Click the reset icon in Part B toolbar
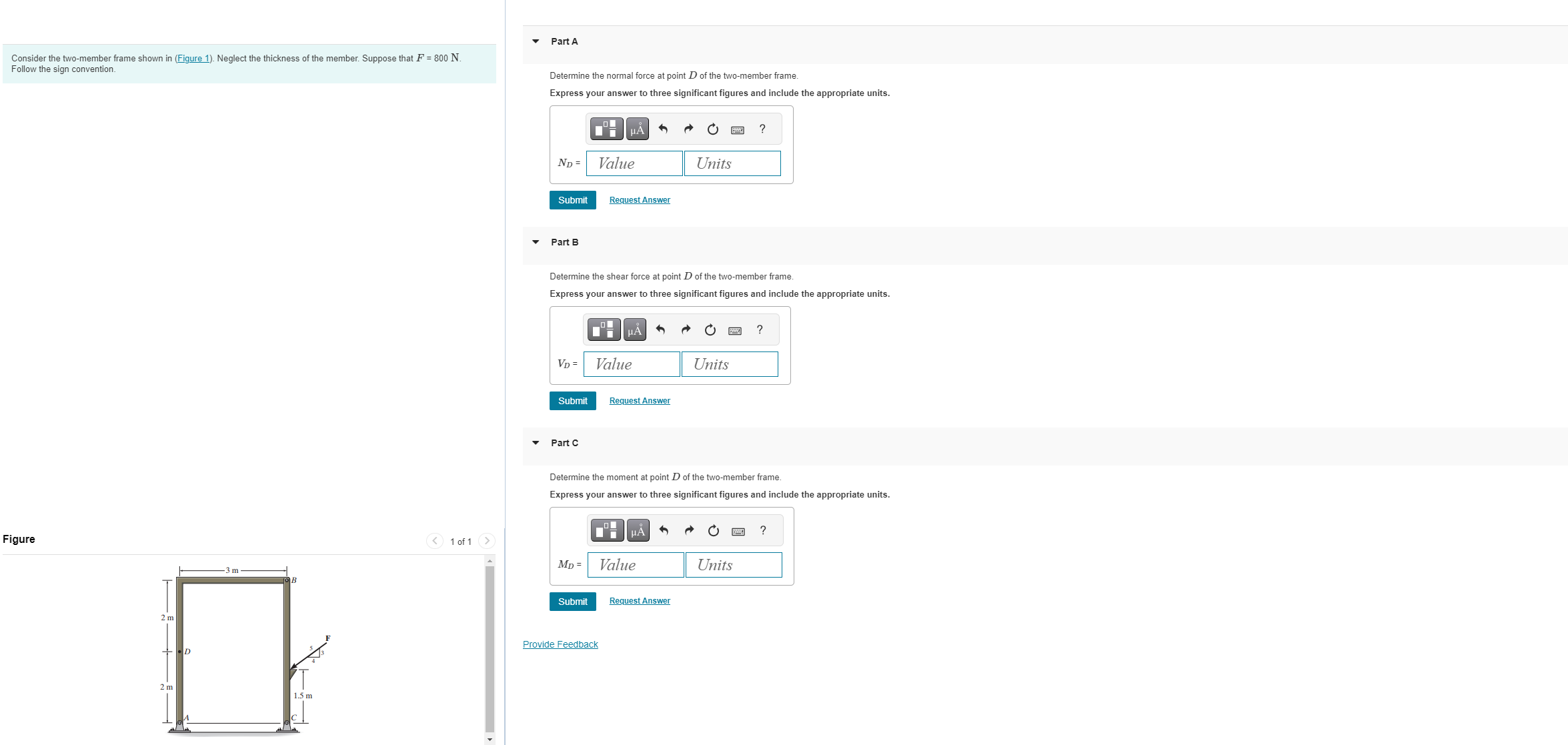Screen dimensions: 1568x745 pyautogui.click(x=710, y=329)
